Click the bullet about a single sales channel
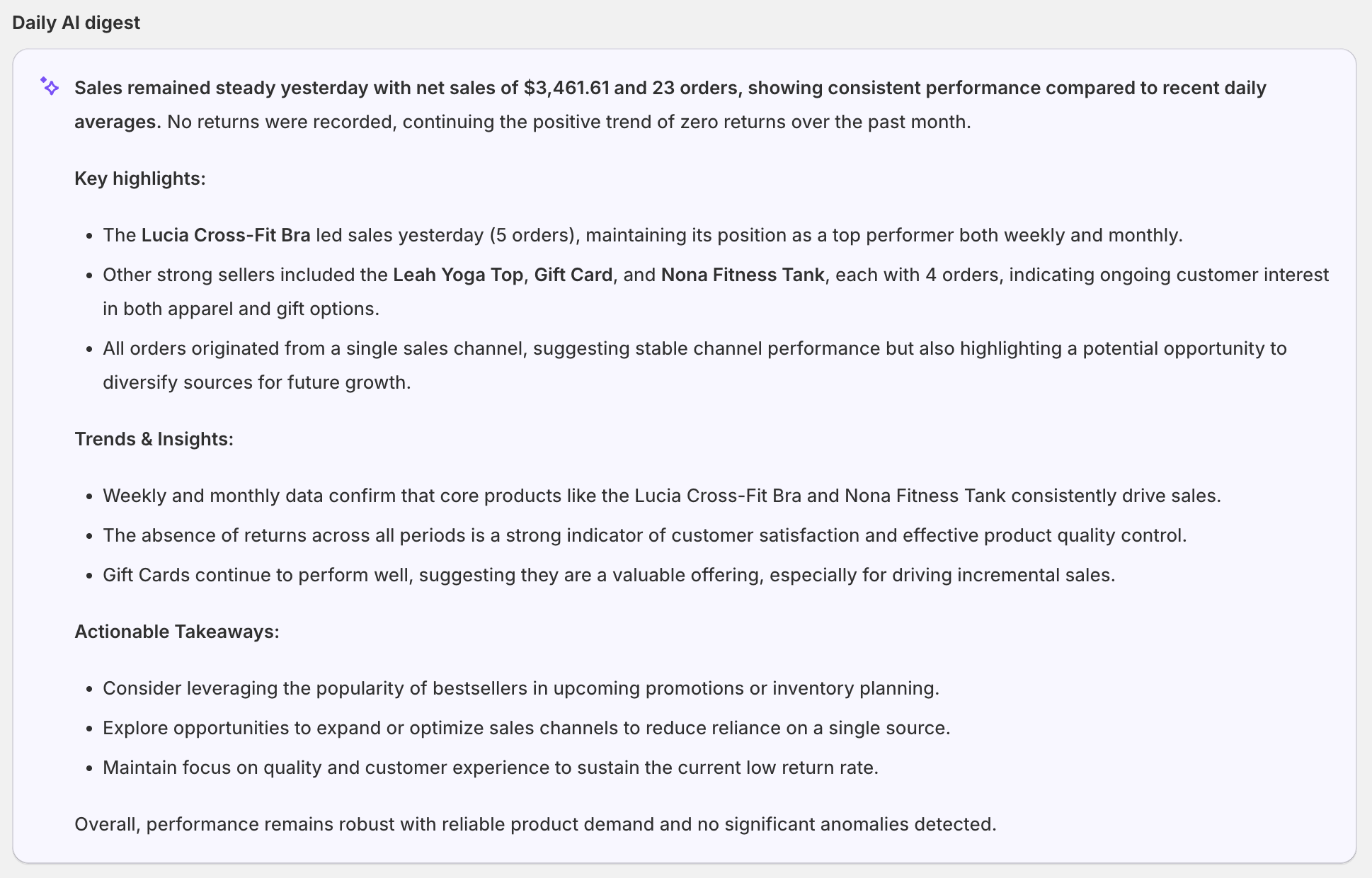 pos(694,348)
